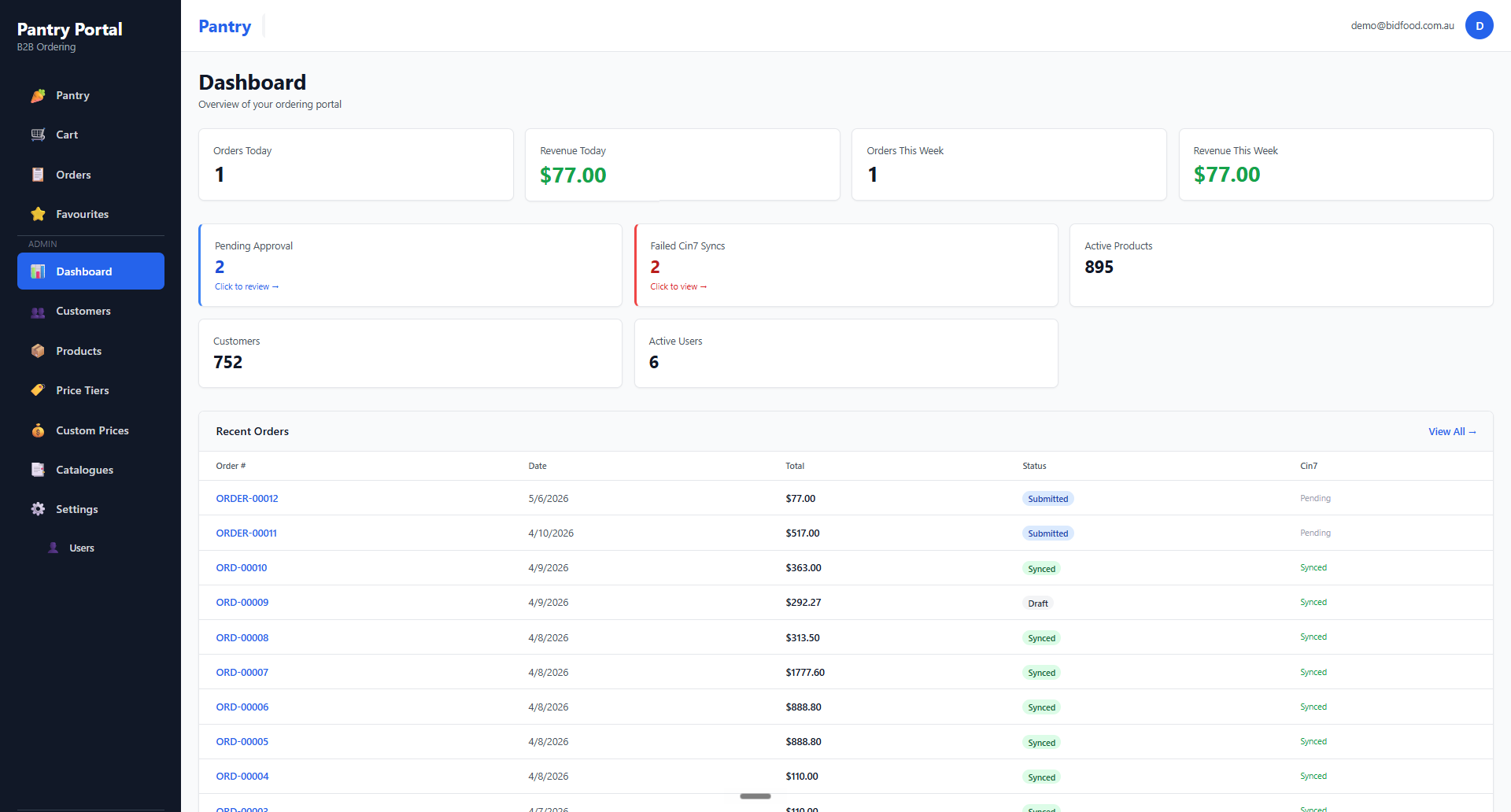This screenshot has width=1511, height=812.
Task: Open Settings in the sidebar
Action: [91, 509]
